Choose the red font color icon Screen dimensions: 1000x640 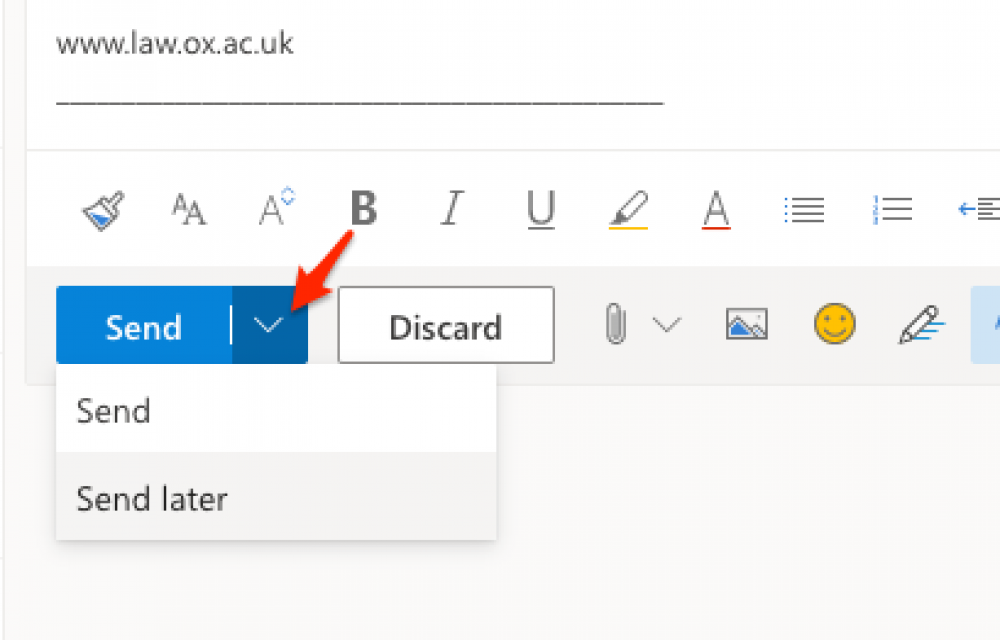(716, 210)
